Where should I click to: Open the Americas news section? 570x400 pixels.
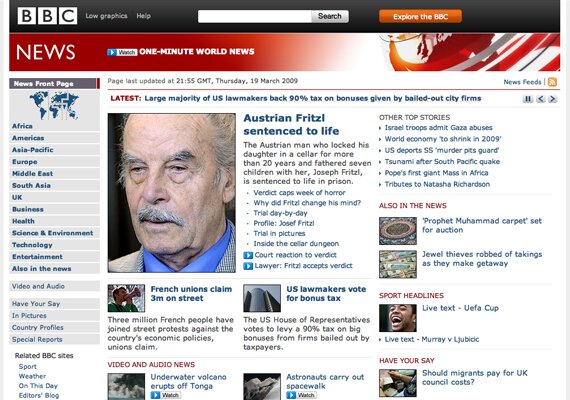click(x=54, y=138)
